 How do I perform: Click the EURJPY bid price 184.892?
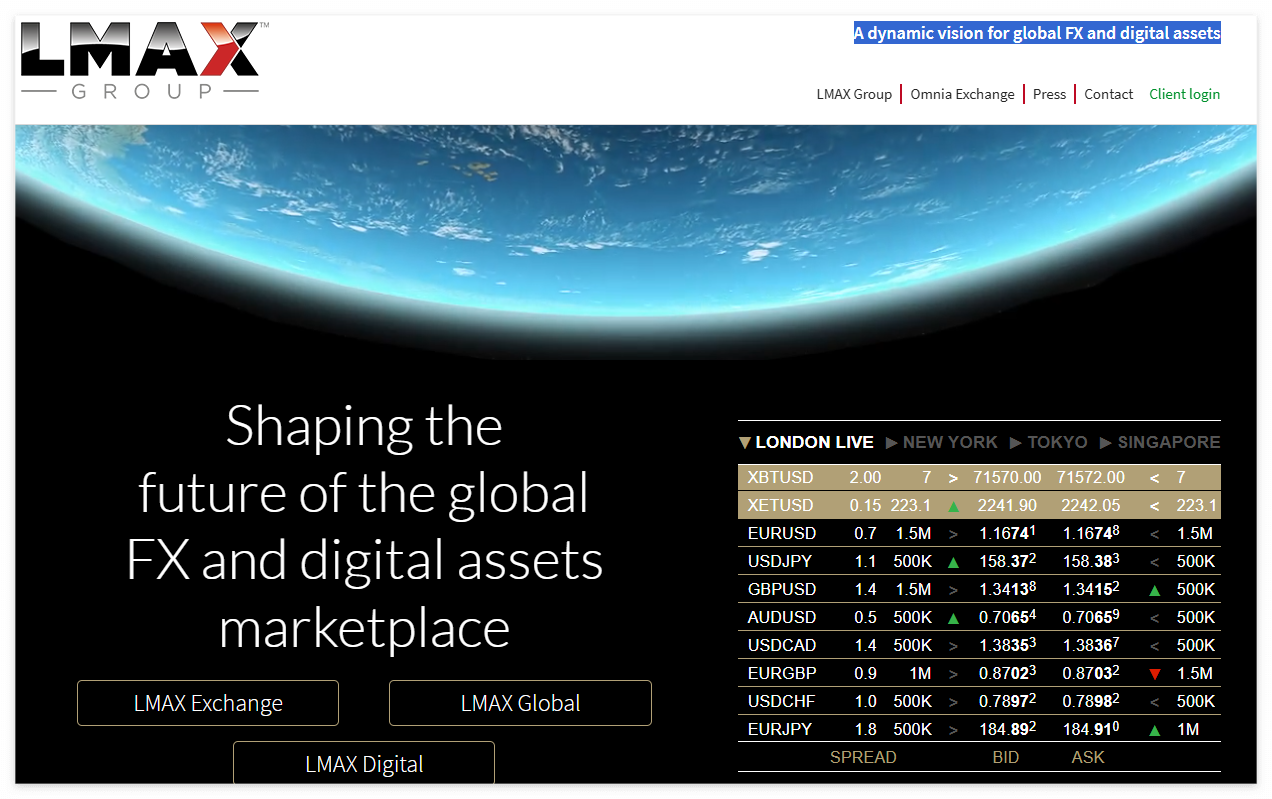point(1007,729)
